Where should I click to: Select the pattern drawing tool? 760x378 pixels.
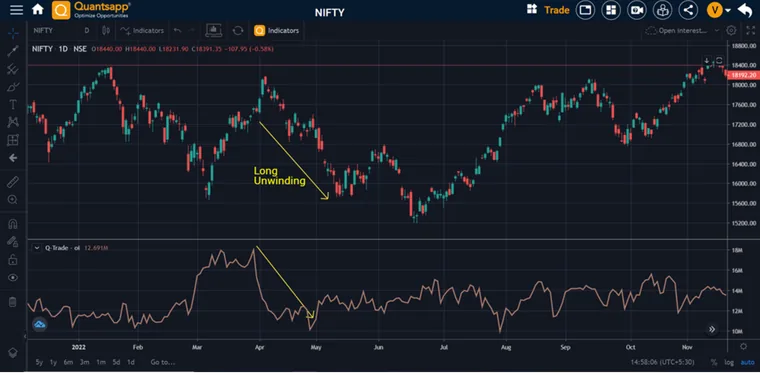point(13,122)
